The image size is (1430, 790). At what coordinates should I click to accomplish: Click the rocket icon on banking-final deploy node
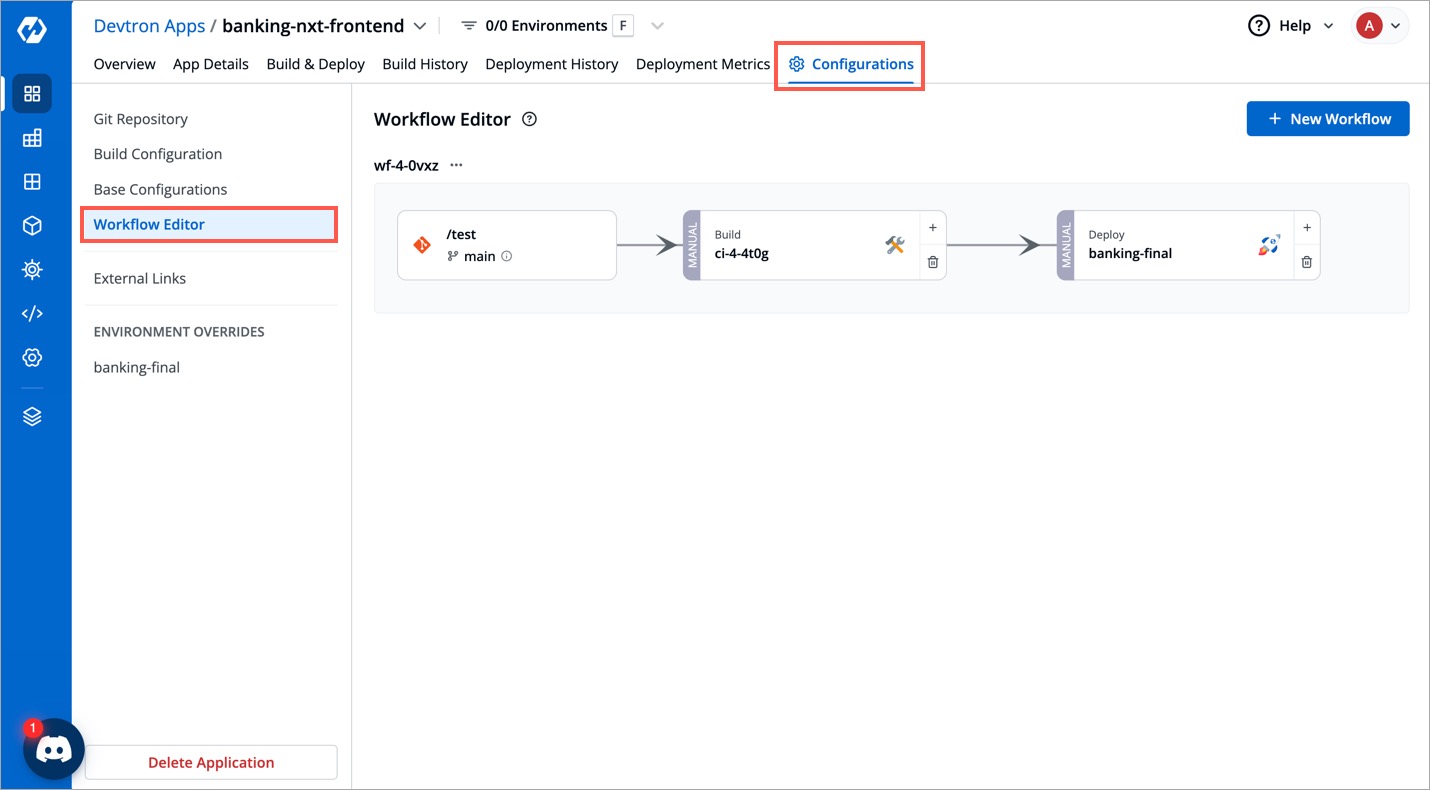[x=1268, y=245]
